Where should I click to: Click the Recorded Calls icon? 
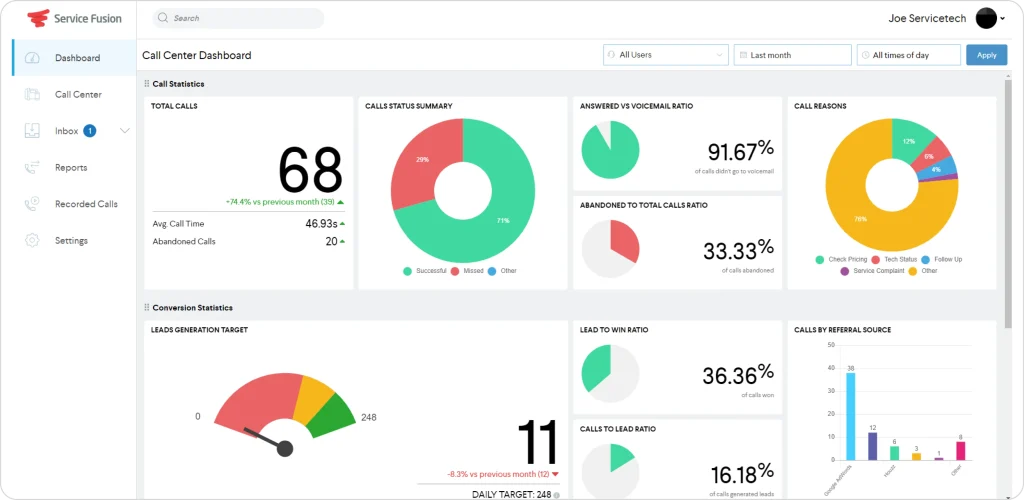[32, 204]
